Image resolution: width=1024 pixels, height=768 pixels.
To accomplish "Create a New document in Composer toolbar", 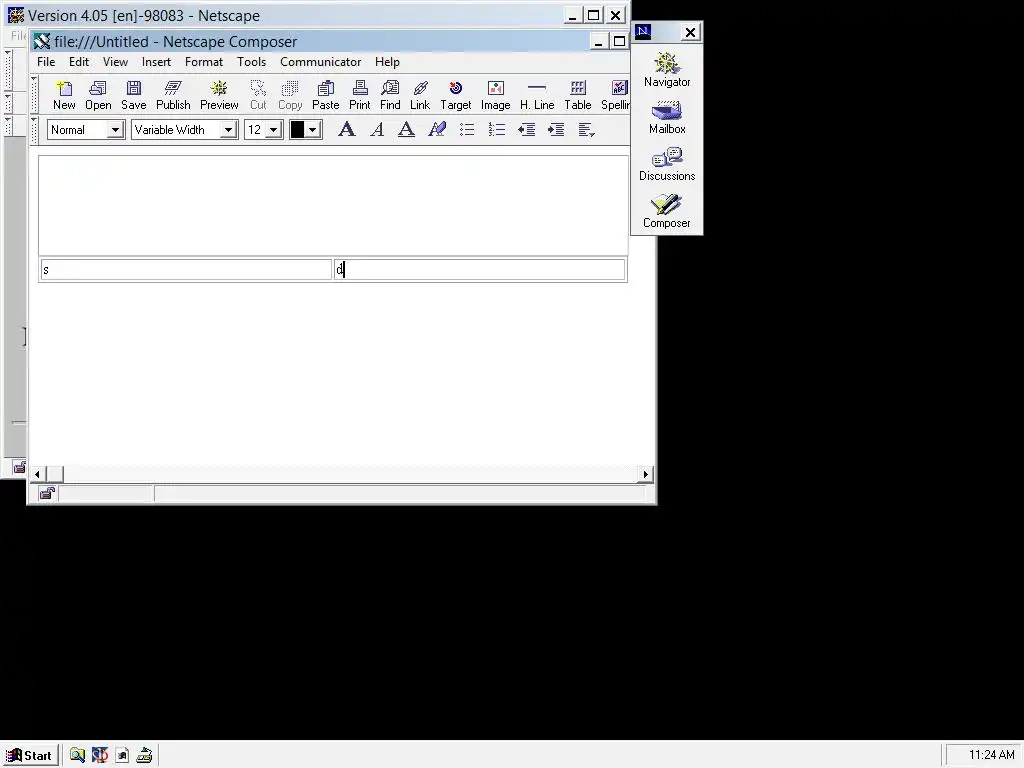I will pos(64,95).
